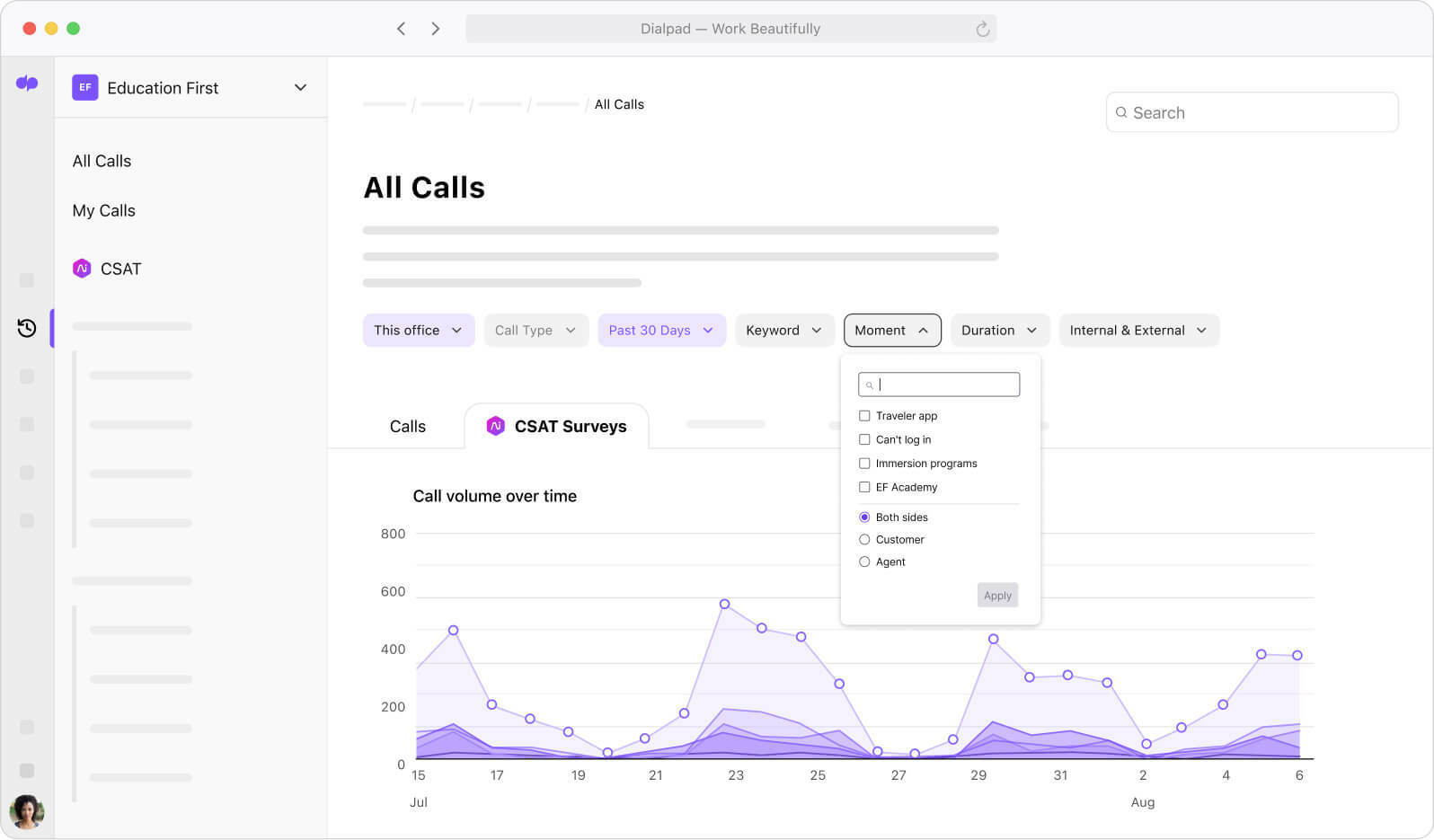
Task: Open the Past 30 Days filter dropdown
Action: [x=661, y=330]
